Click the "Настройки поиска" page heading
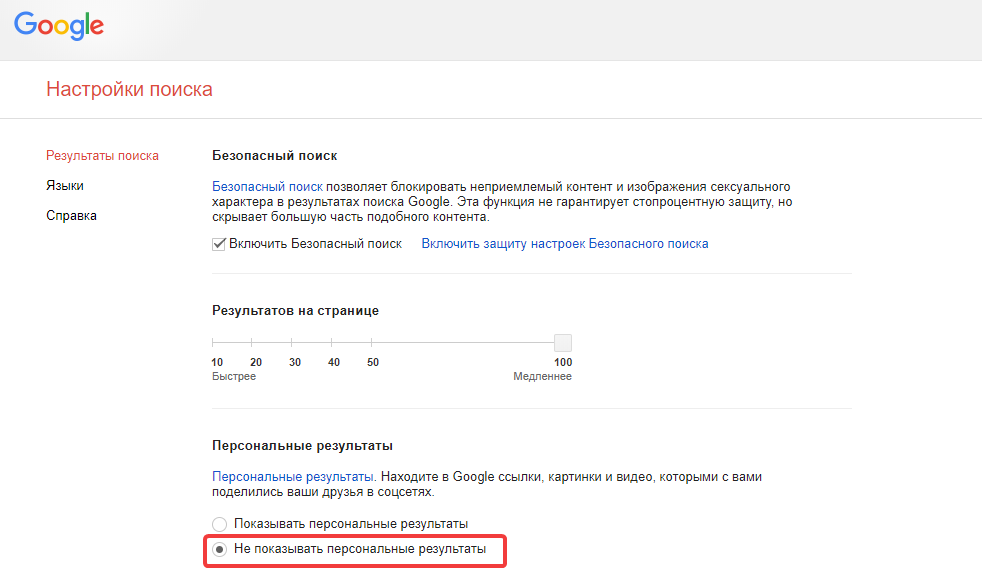The width and height of the screenshot is (982, 579). [128, 89]
